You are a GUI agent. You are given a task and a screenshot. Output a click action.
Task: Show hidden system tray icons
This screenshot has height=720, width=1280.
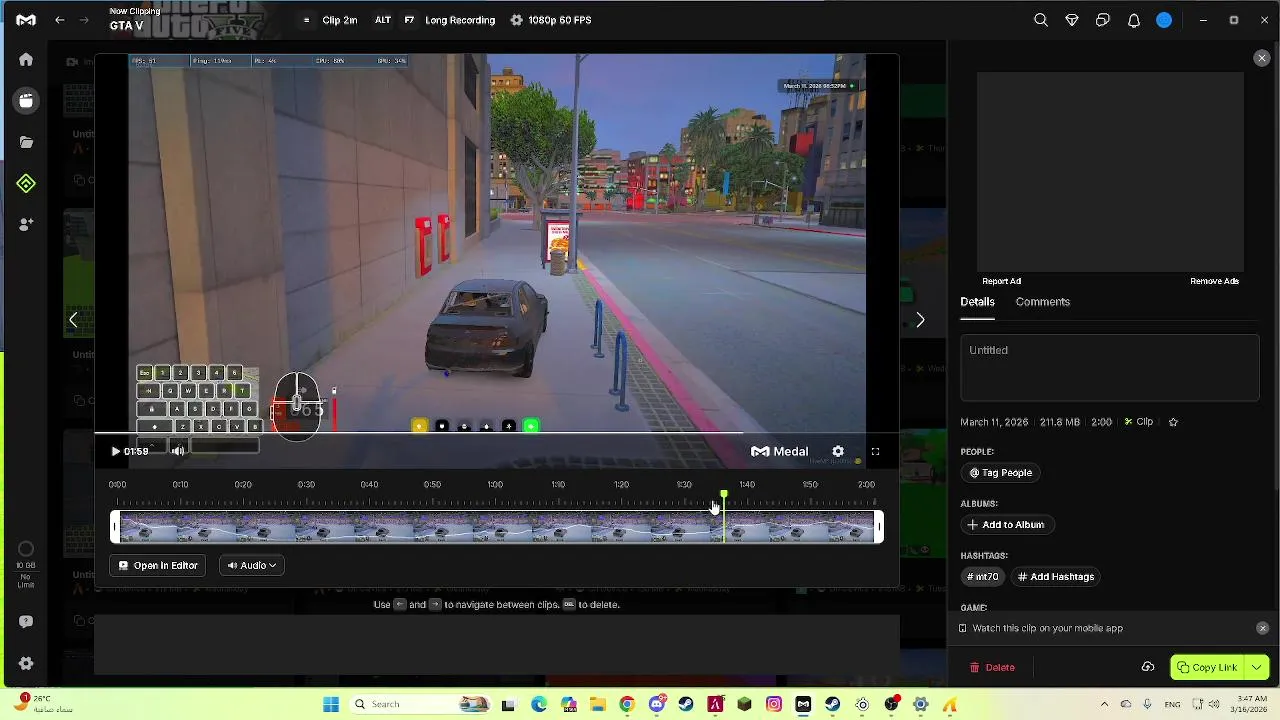click(1104, 704)
